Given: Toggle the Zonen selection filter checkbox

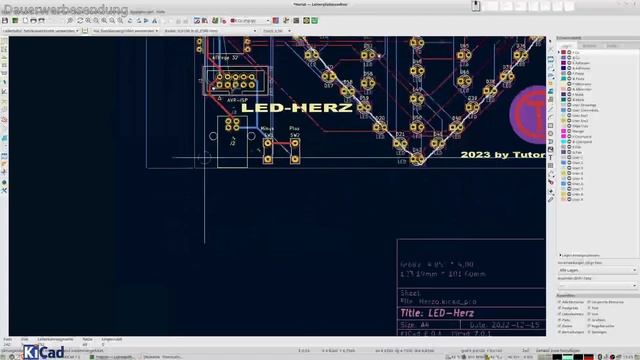Looking at the screenshot, I should (x=560, y=326).
